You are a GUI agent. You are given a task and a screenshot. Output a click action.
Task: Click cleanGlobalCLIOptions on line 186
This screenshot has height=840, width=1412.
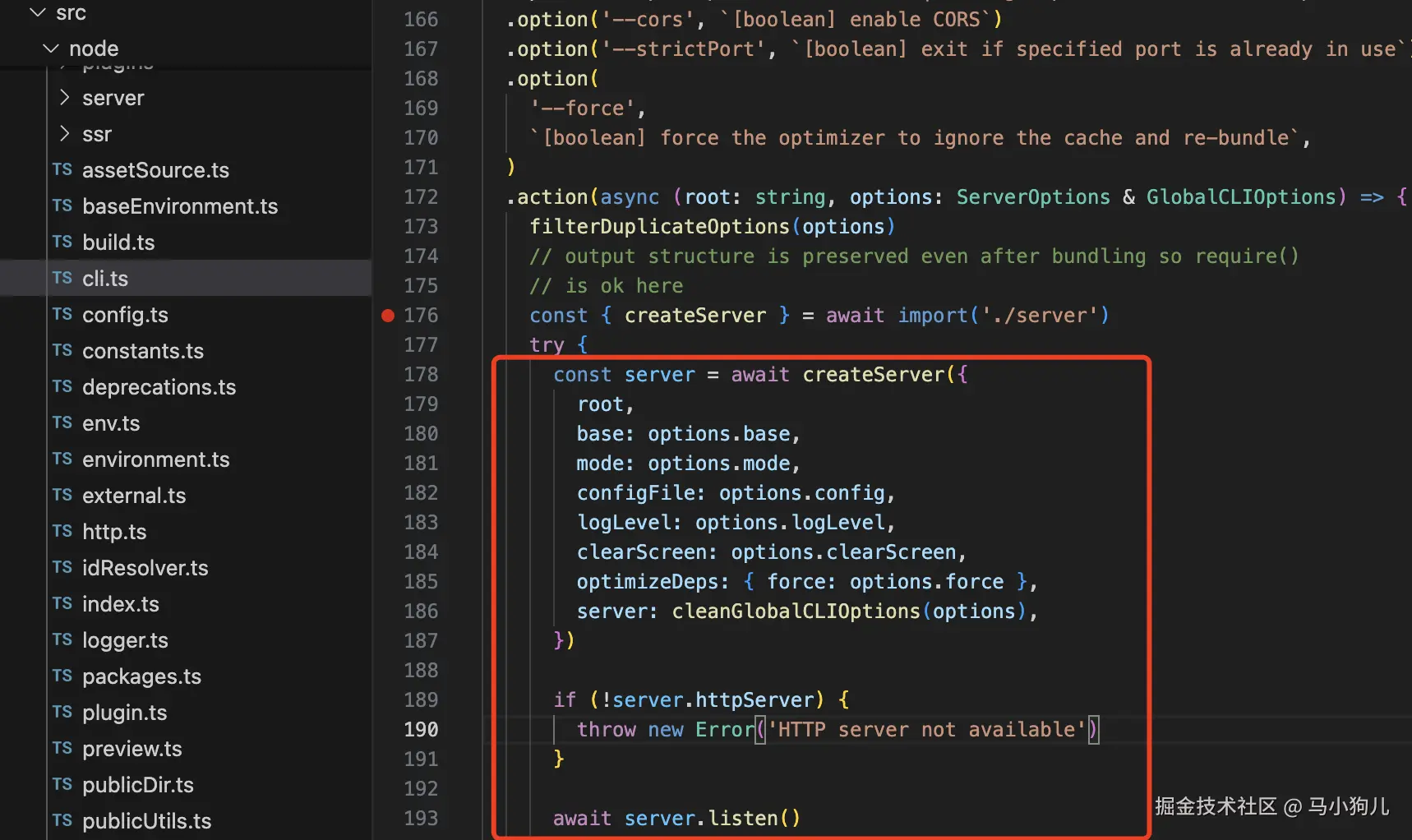coord(796,611)
